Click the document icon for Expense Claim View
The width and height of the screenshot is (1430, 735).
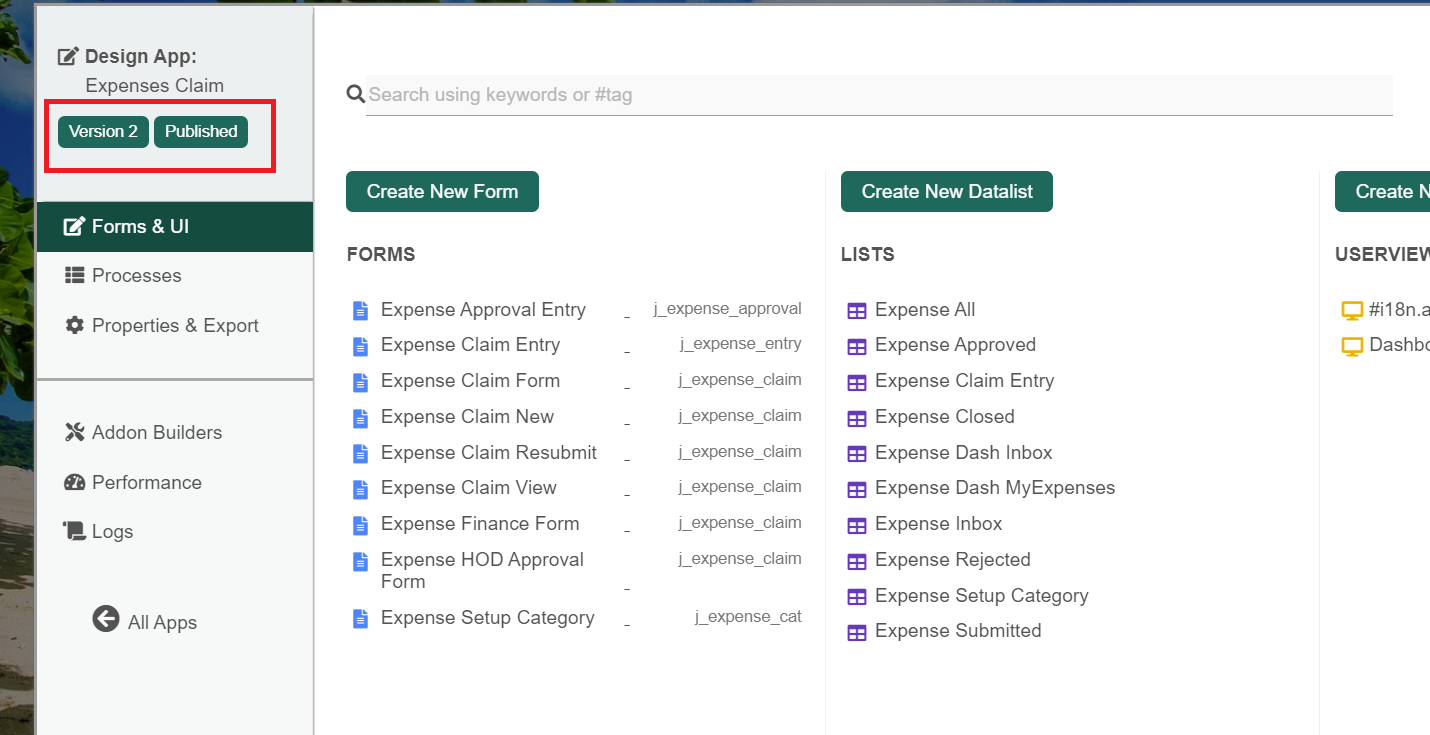click(x=360, y=488)
